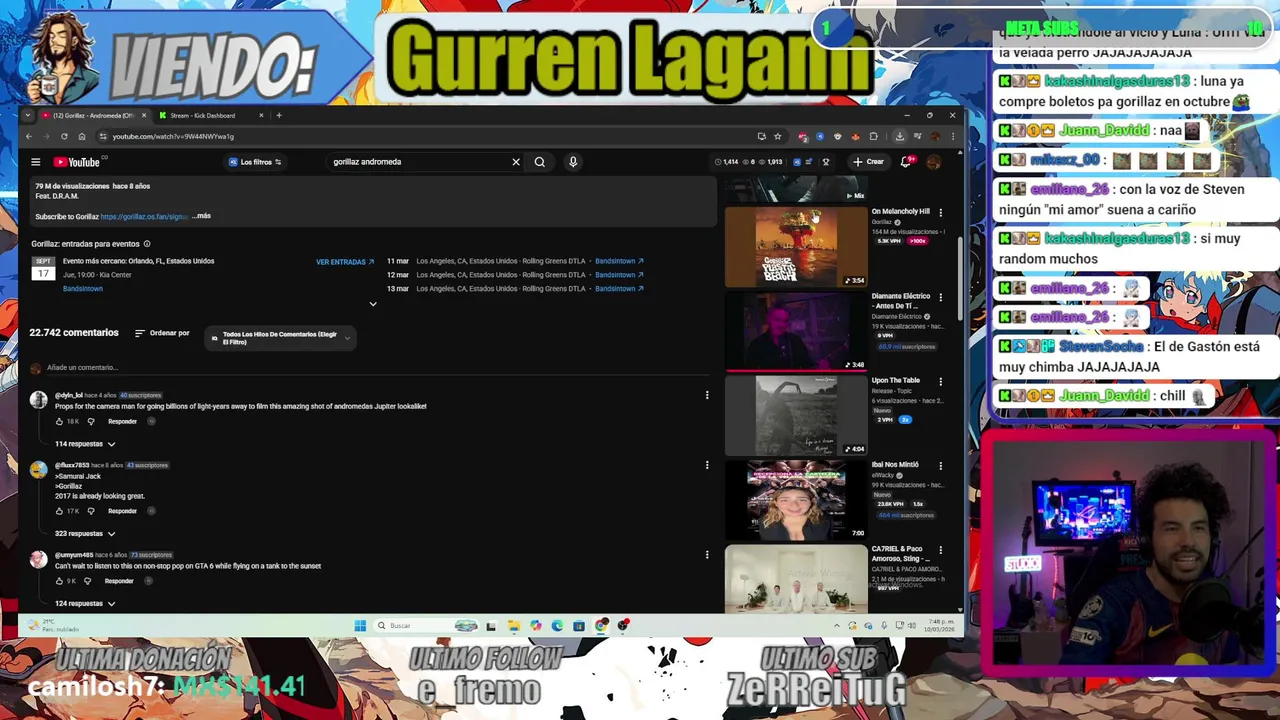The image size is (1280, 720).
Task: Start voice search with the microphone icon
Action: click(573, 162)
